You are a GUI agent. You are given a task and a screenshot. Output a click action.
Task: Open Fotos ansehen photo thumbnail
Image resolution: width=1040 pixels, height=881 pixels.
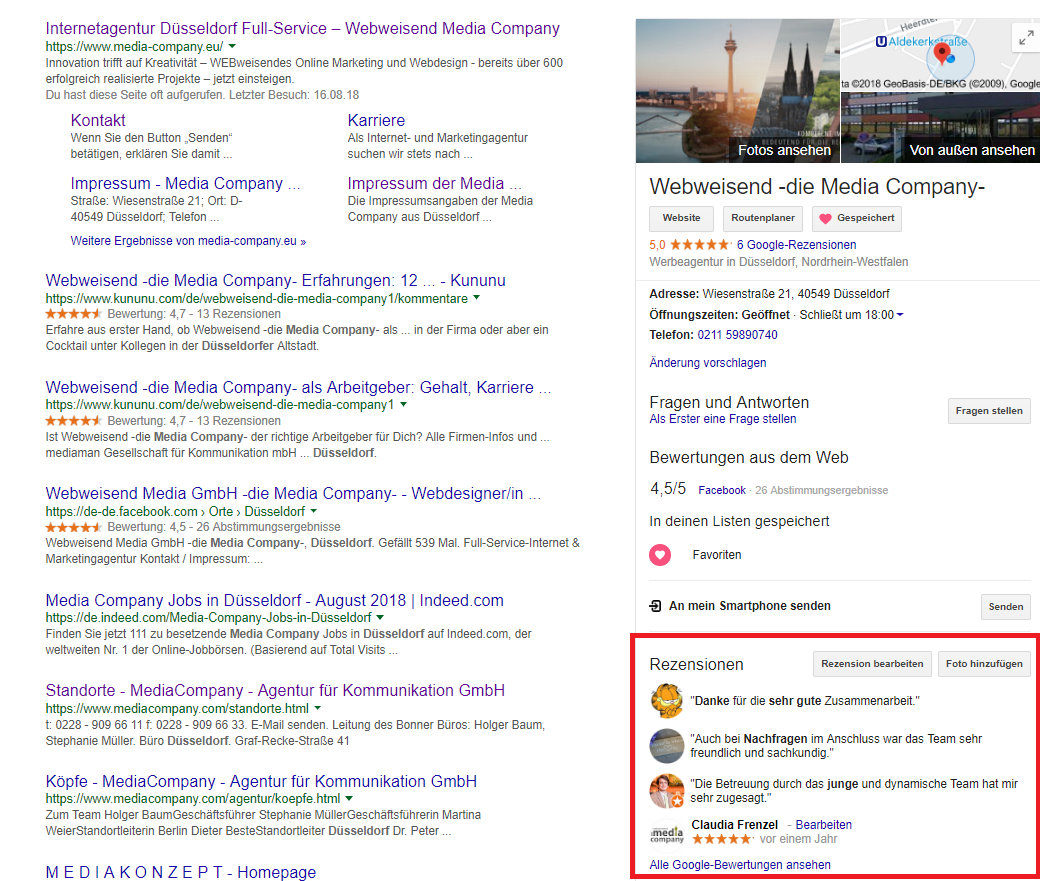pos(738,91)
